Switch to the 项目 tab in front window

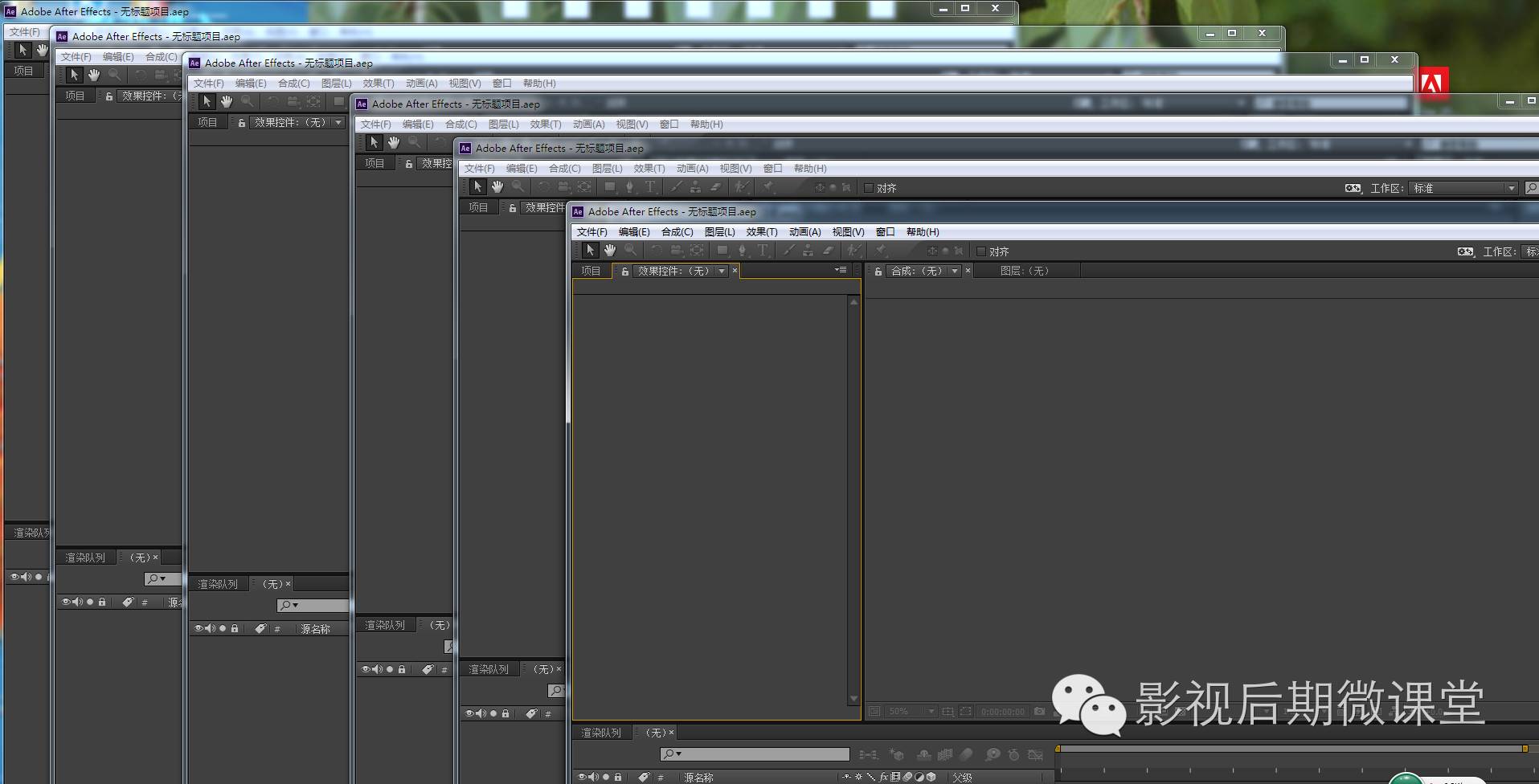point(591,272)
